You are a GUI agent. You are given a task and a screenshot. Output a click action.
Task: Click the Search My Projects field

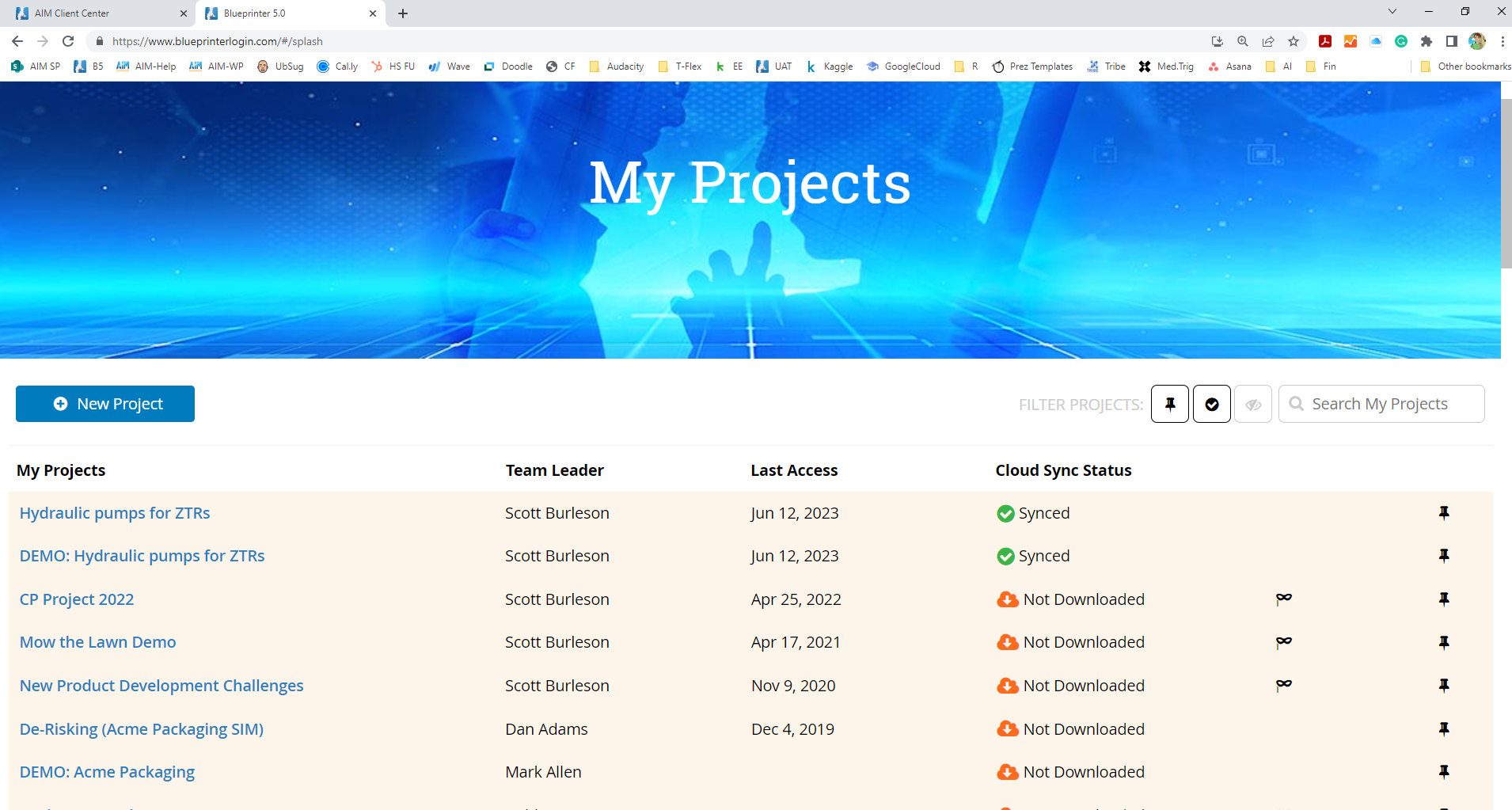1381,404
